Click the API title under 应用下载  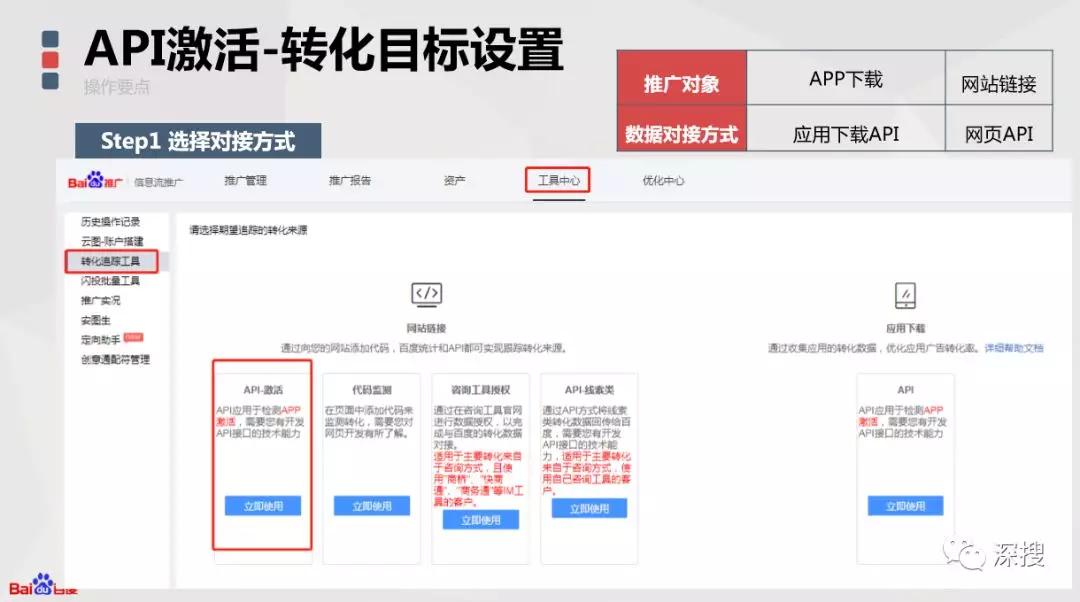click(905, 390)
